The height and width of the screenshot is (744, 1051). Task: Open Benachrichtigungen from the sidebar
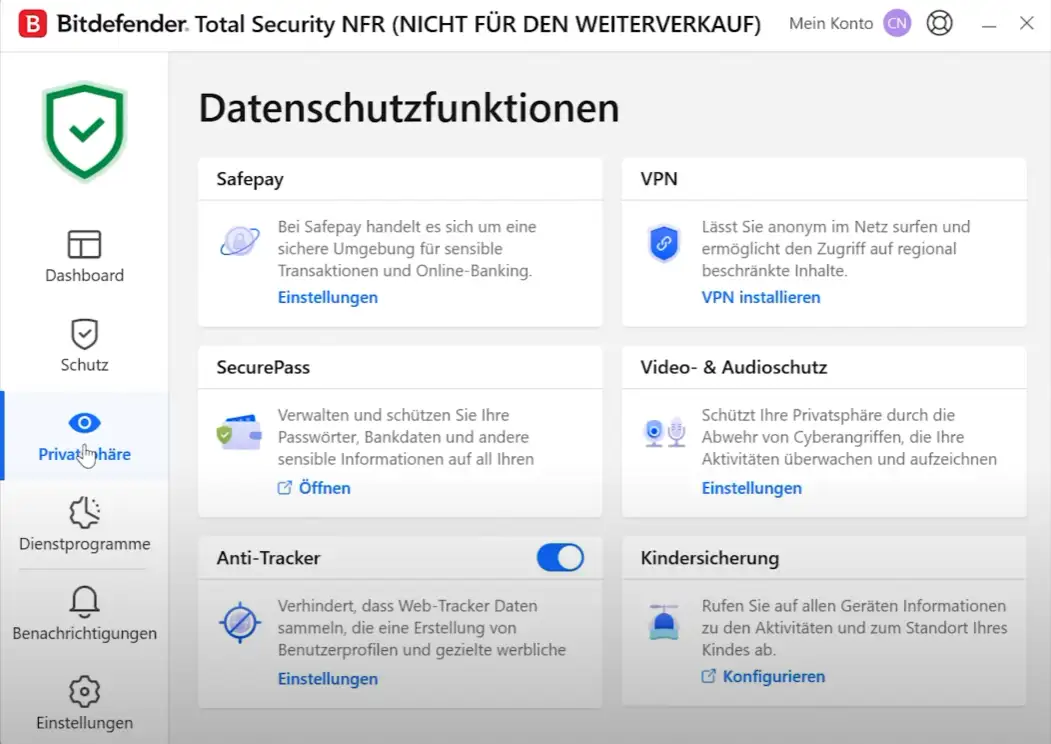pos(84,614)
